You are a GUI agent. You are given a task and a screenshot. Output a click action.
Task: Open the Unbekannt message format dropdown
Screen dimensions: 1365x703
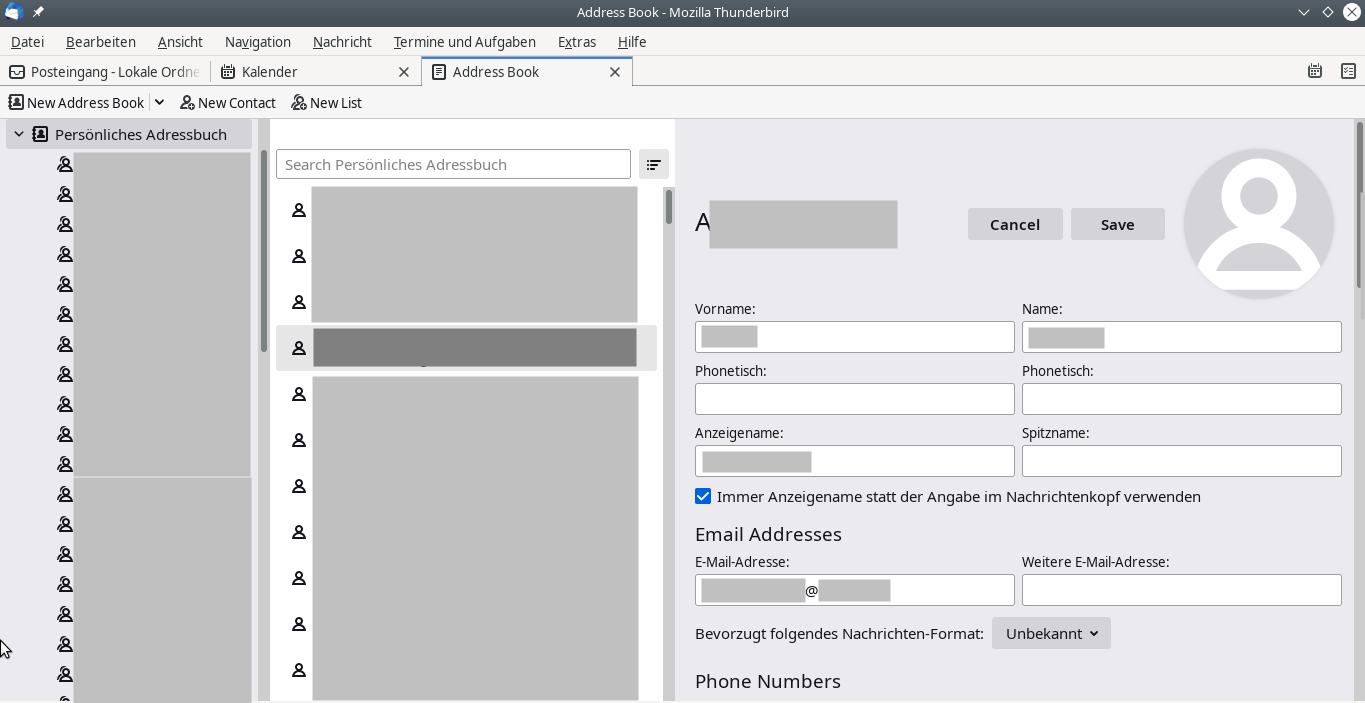point(1051,633)
